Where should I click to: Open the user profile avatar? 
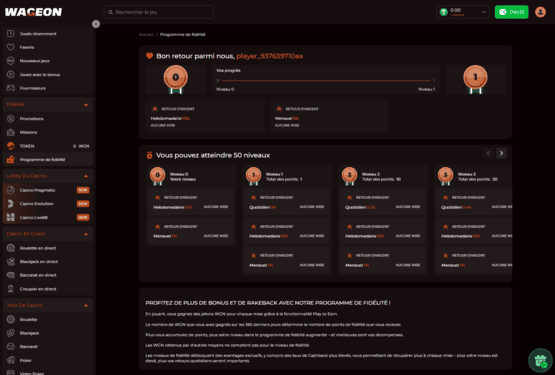click(x=540, y=12)
